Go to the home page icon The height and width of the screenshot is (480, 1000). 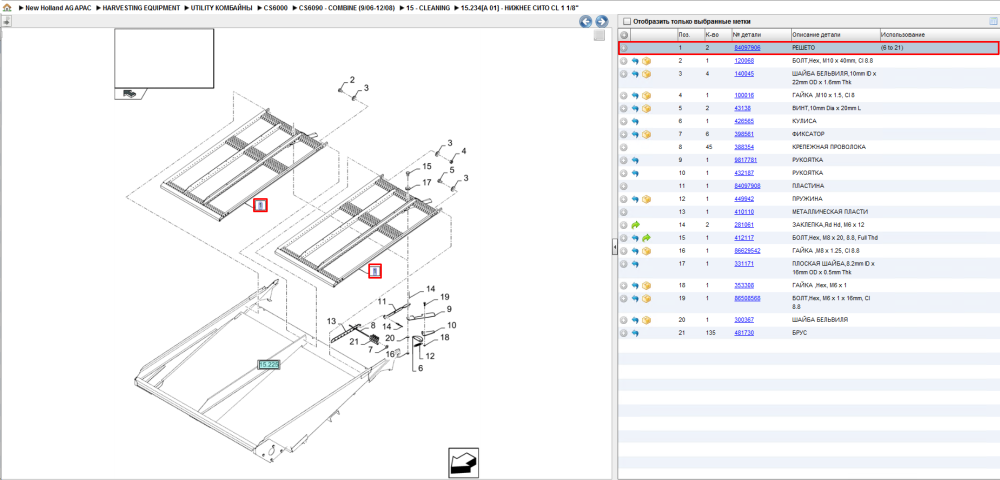(7, 7)
